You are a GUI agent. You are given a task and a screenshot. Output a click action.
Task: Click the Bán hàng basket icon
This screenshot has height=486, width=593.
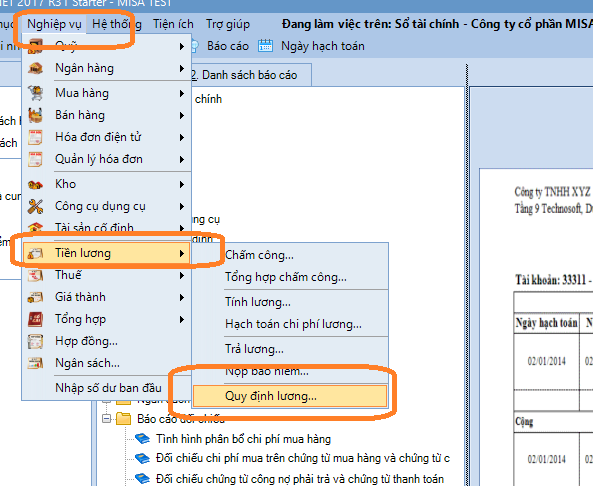tap(35, 115)
